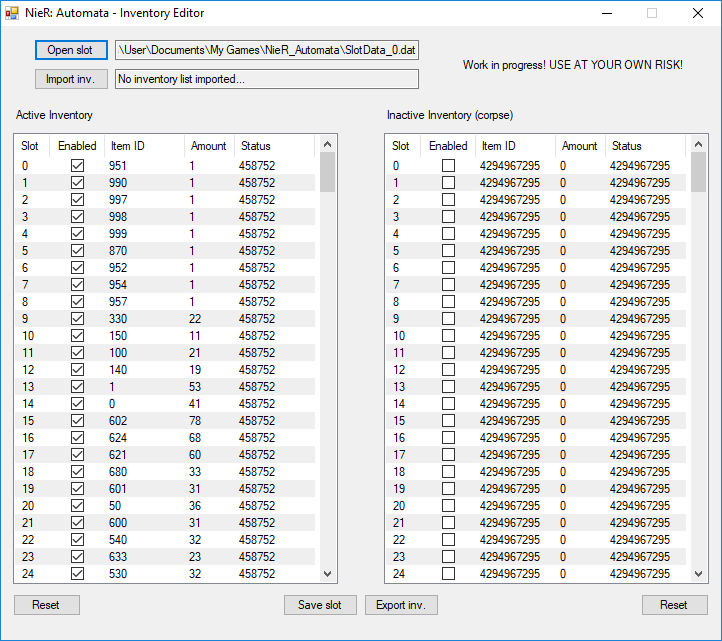This screenshot has width=722, height=641.
Task: Select Item ID cell 680 in active slot 18
Action: pyautogui.click(x=118, y=472)
